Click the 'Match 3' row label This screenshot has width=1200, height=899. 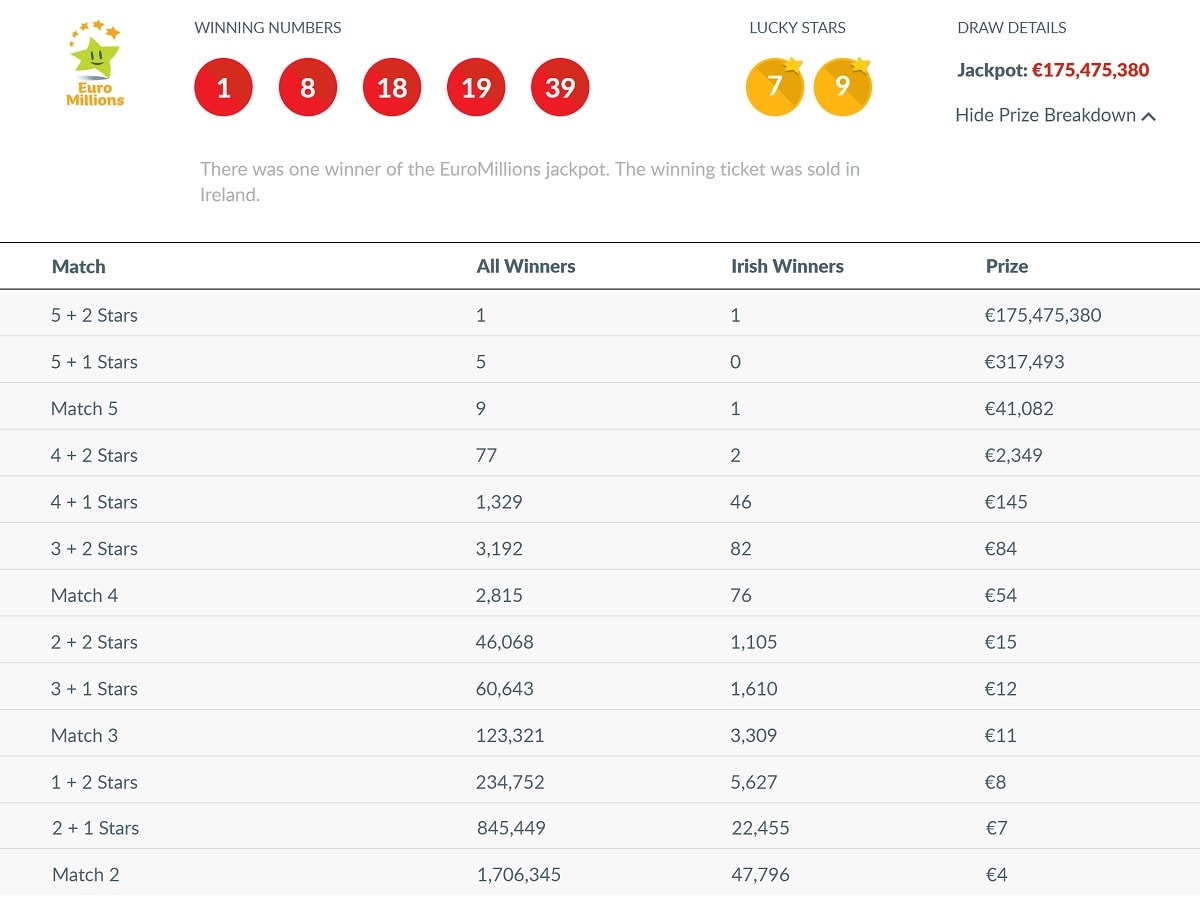(x=84, y=735)
